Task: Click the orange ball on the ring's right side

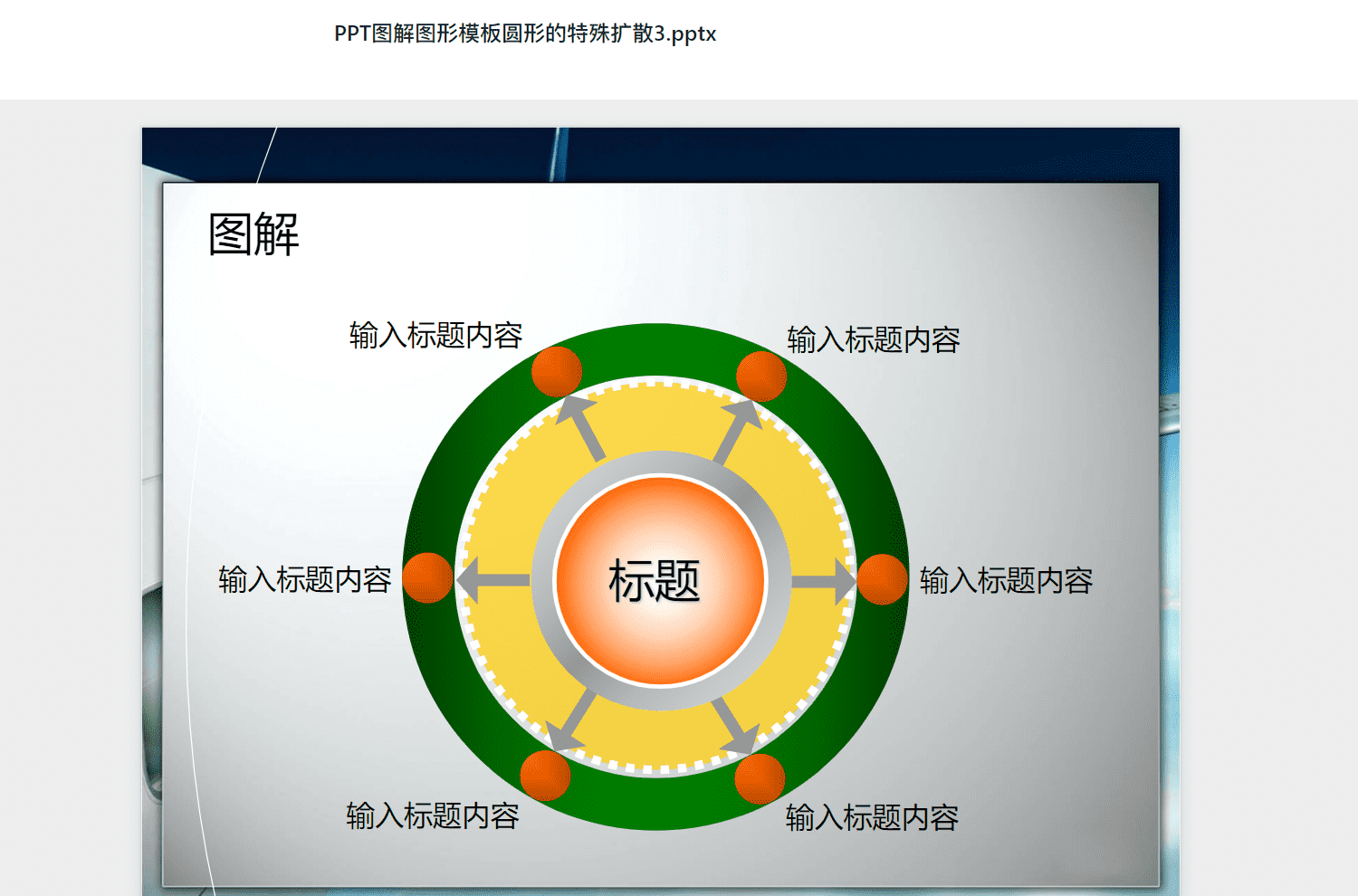Action: (x=882, y=579)
